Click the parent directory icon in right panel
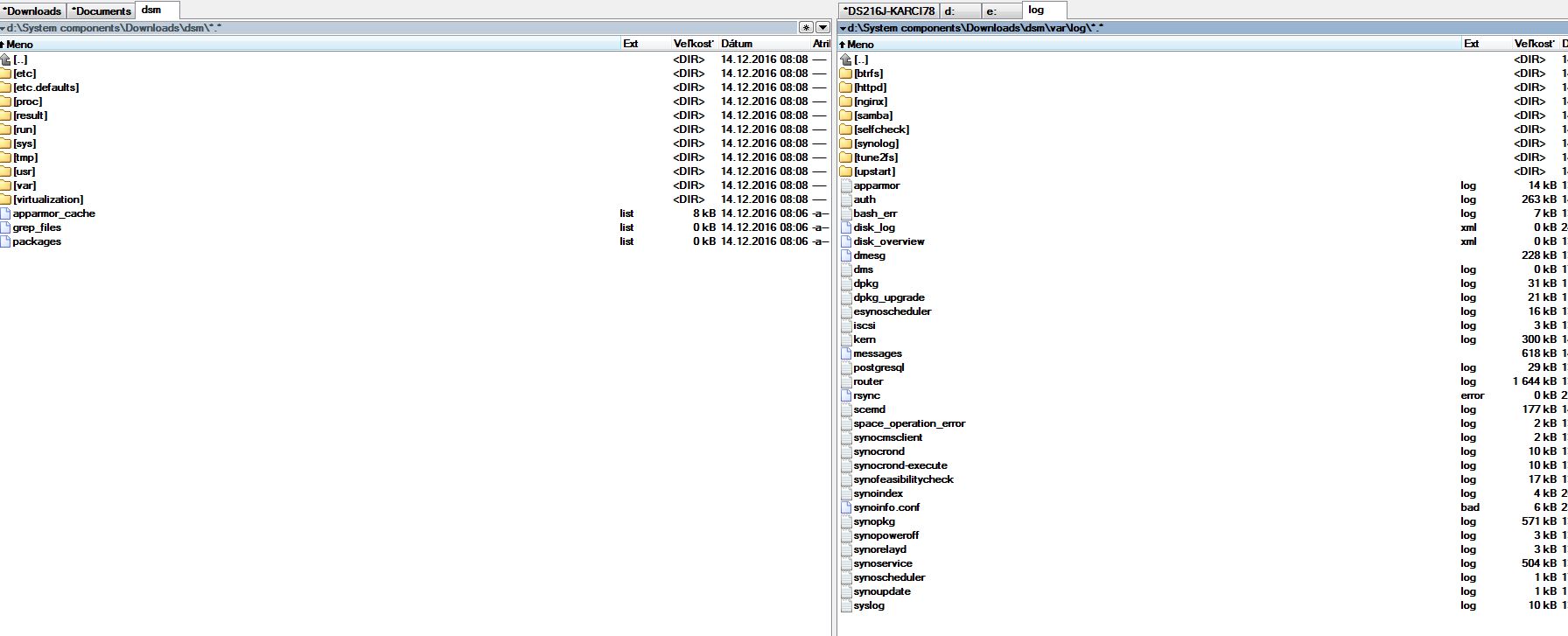The image size is (1568, 636). tap(845, 59)
